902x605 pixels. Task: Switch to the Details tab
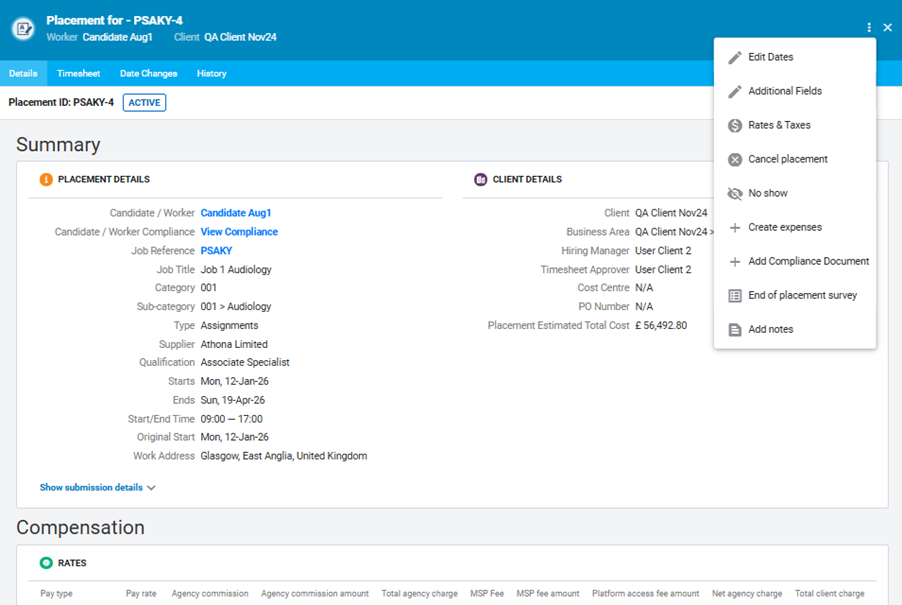coord(23,74)
